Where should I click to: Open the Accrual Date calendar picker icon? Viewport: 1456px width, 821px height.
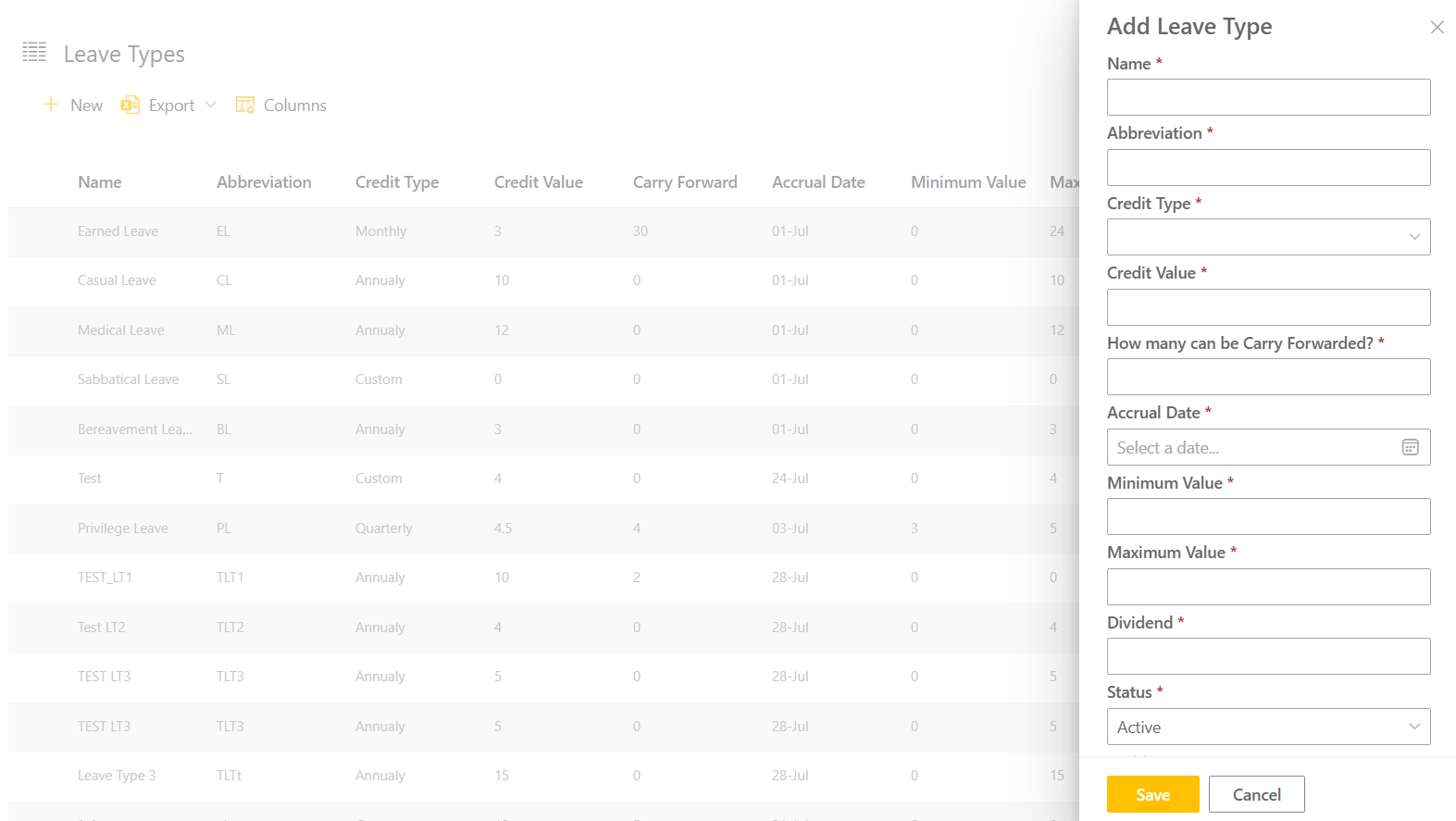[x=1410, y=448]
